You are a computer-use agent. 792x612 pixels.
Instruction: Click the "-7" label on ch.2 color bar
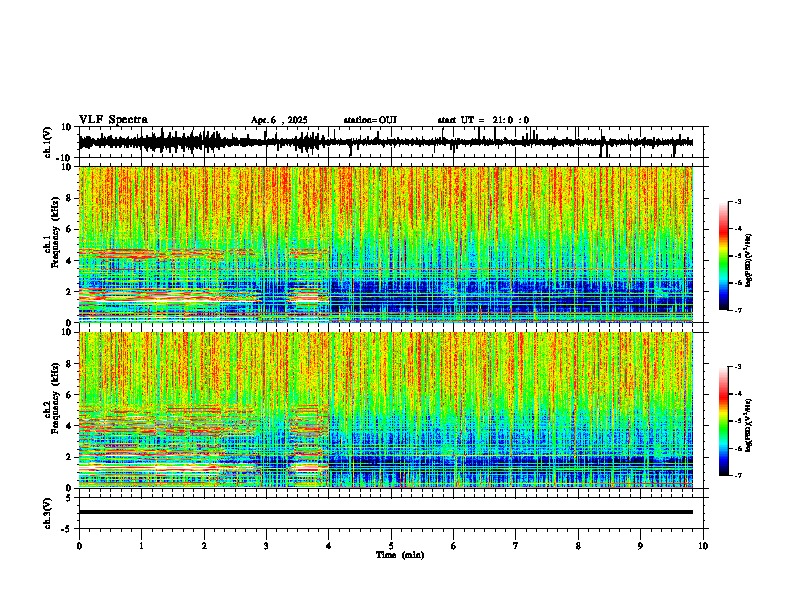738,475
